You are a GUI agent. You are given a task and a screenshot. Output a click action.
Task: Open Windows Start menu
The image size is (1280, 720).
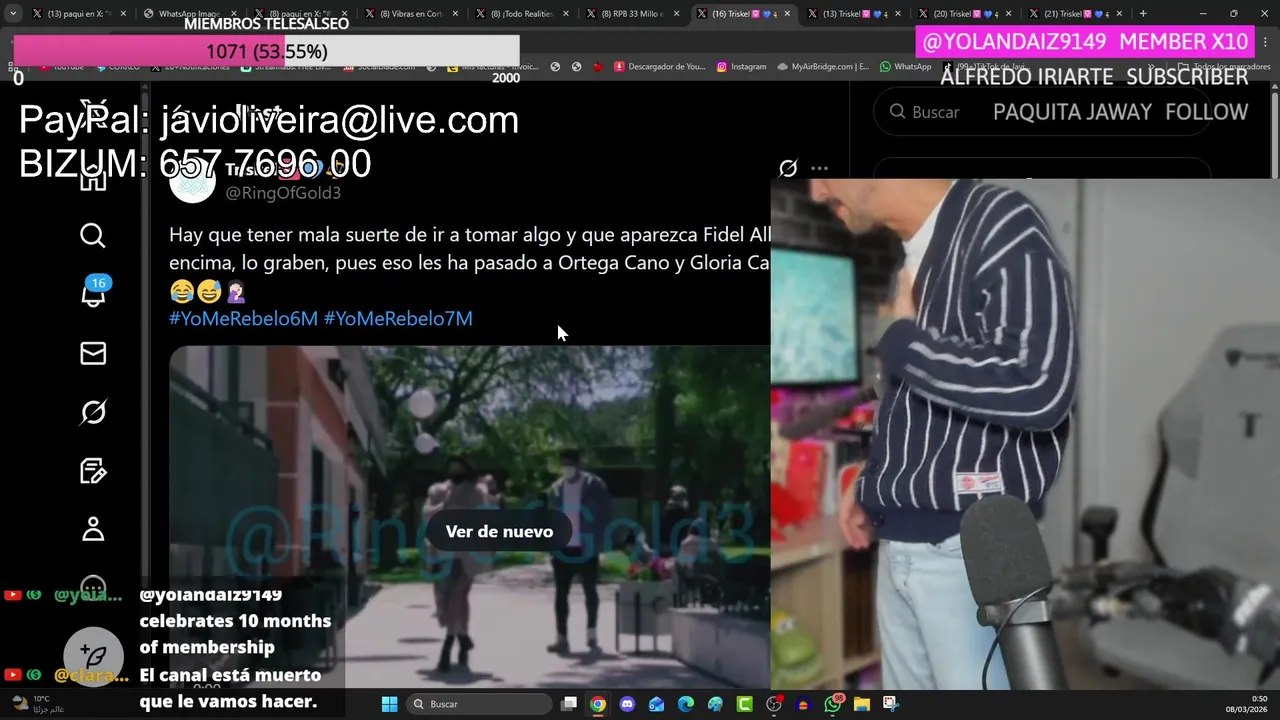pyautogui.click(x=389, y=704)
